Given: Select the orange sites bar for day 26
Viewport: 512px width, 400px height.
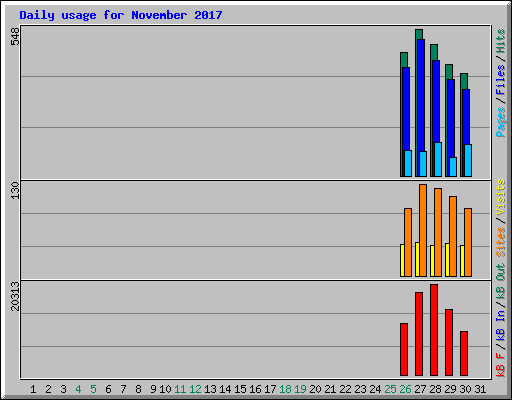Looking at the screenshot, I should 408,242.
